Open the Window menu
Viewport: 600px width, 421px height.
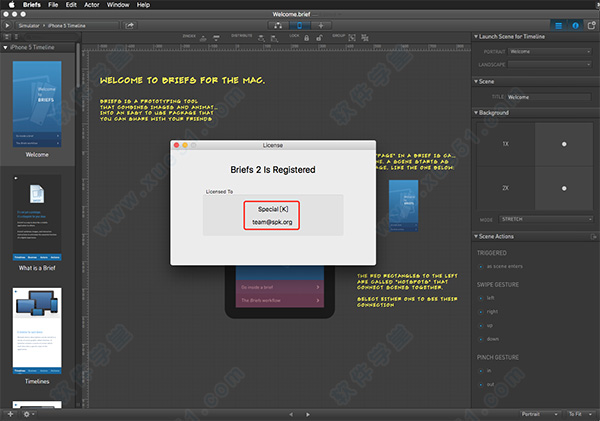[118, 5]
